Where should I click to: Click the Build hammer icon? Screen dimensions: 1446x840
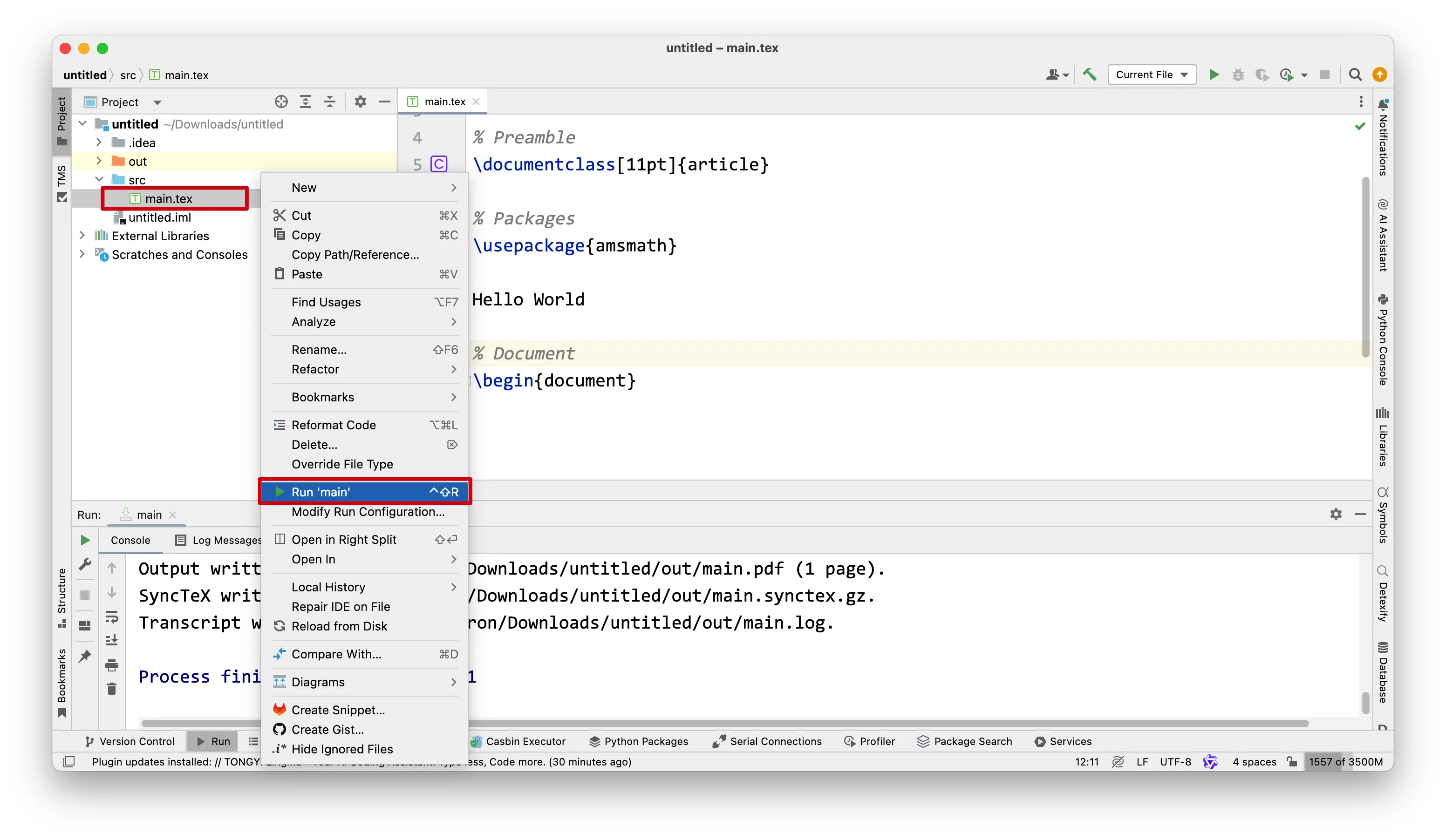coord(1089,75)
